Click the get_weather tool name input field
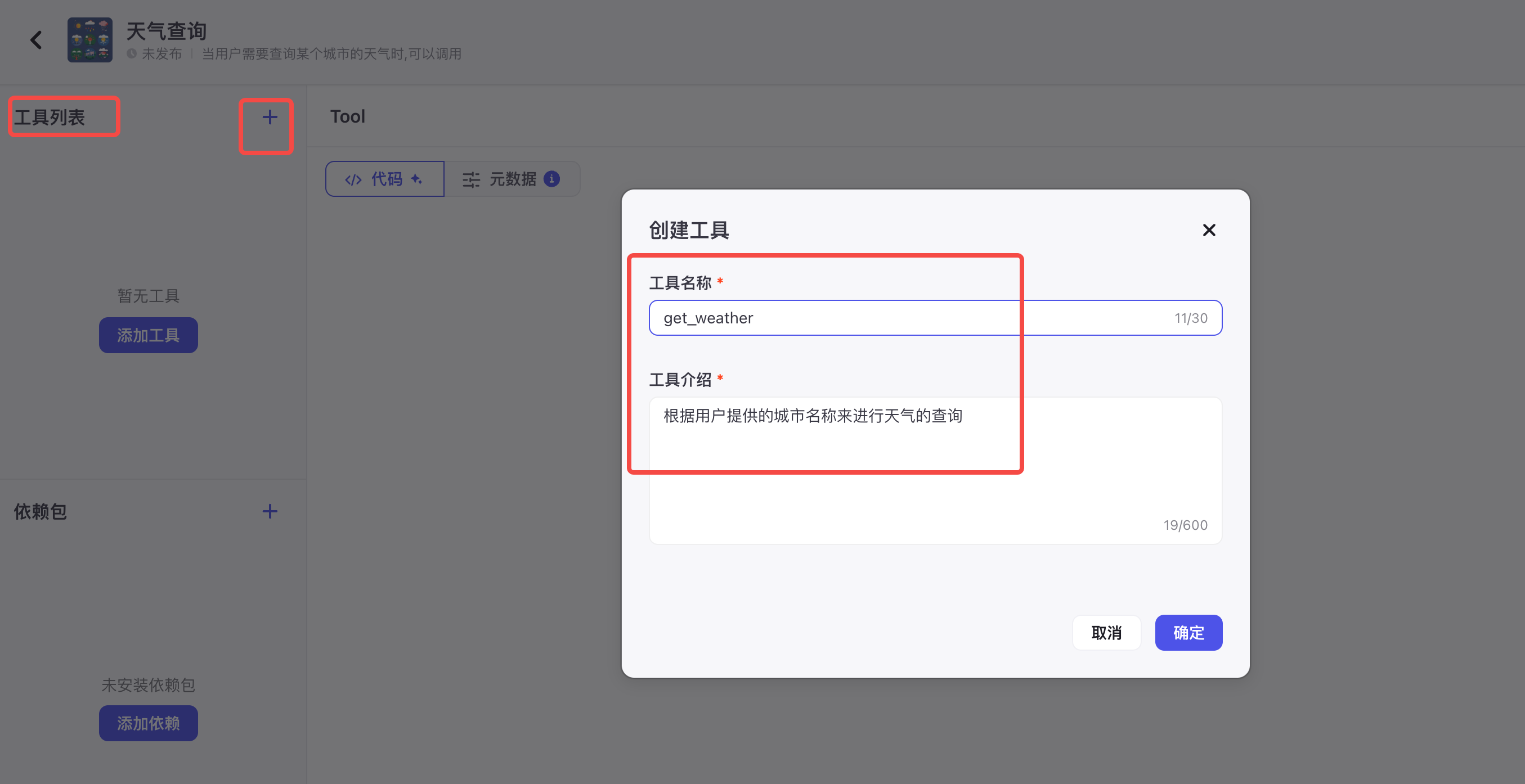Screen dimensions: 1525x784 tap(858, 318)
